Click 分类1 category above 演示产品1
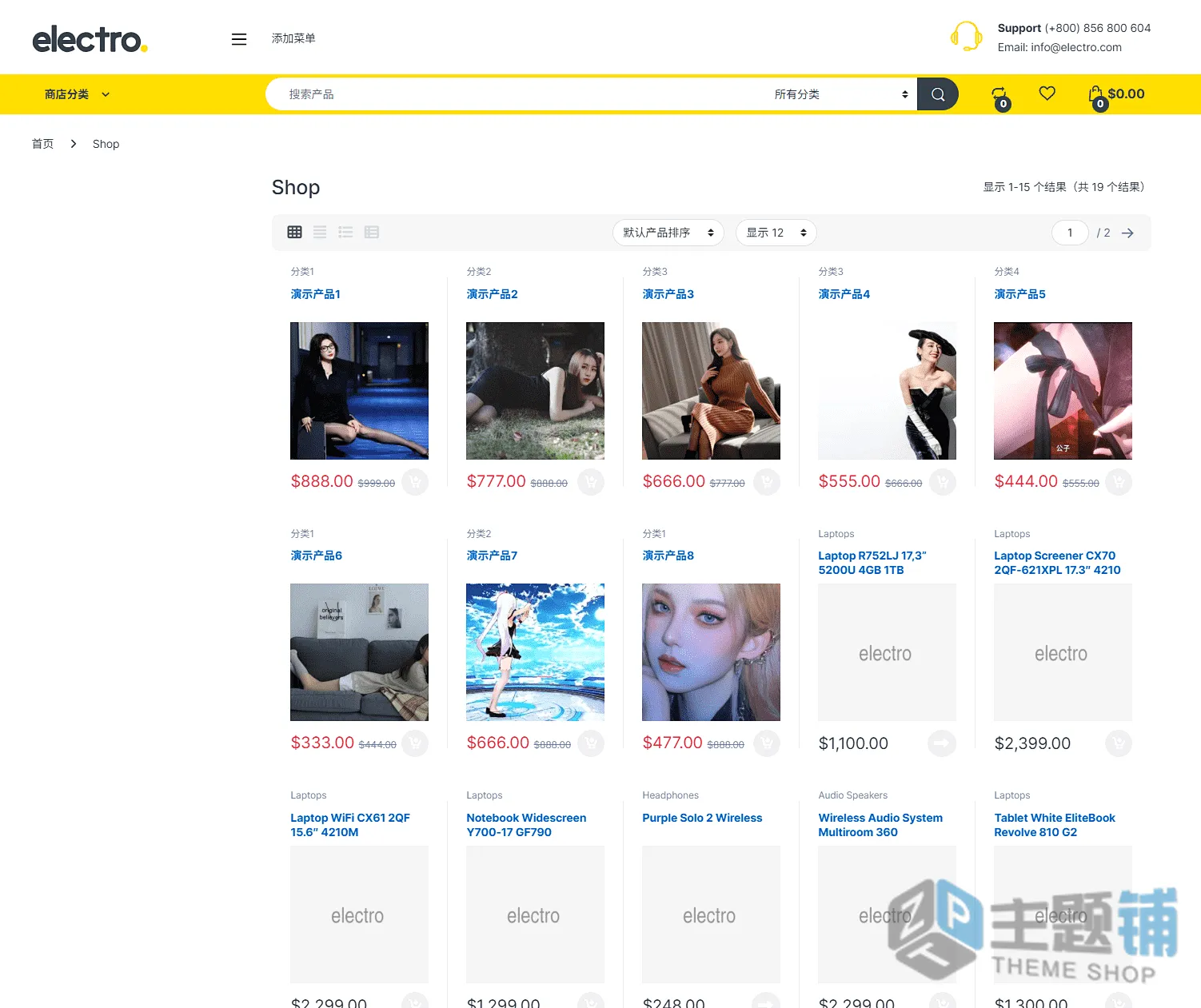The width and height of the screenshot is (1201, 1008). (302, 272)
